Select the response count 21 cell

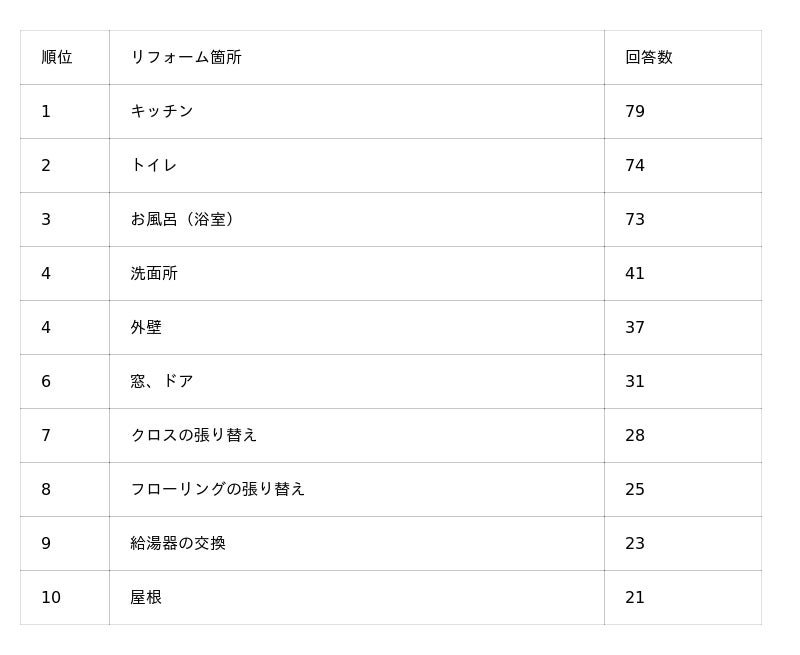coord(635,597)
